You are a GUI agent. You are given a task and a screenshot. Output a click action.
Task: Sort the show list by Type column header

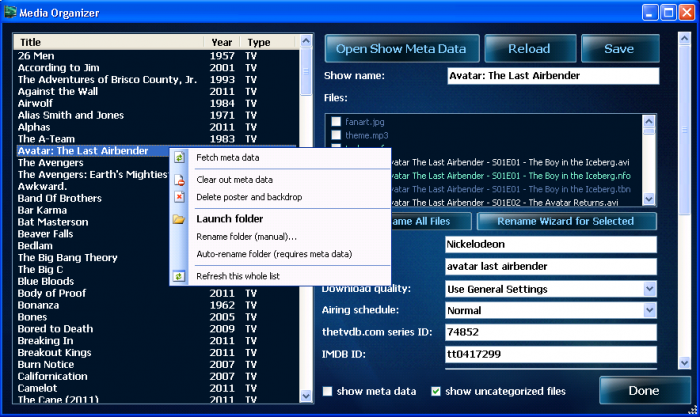tap(268, 42)
